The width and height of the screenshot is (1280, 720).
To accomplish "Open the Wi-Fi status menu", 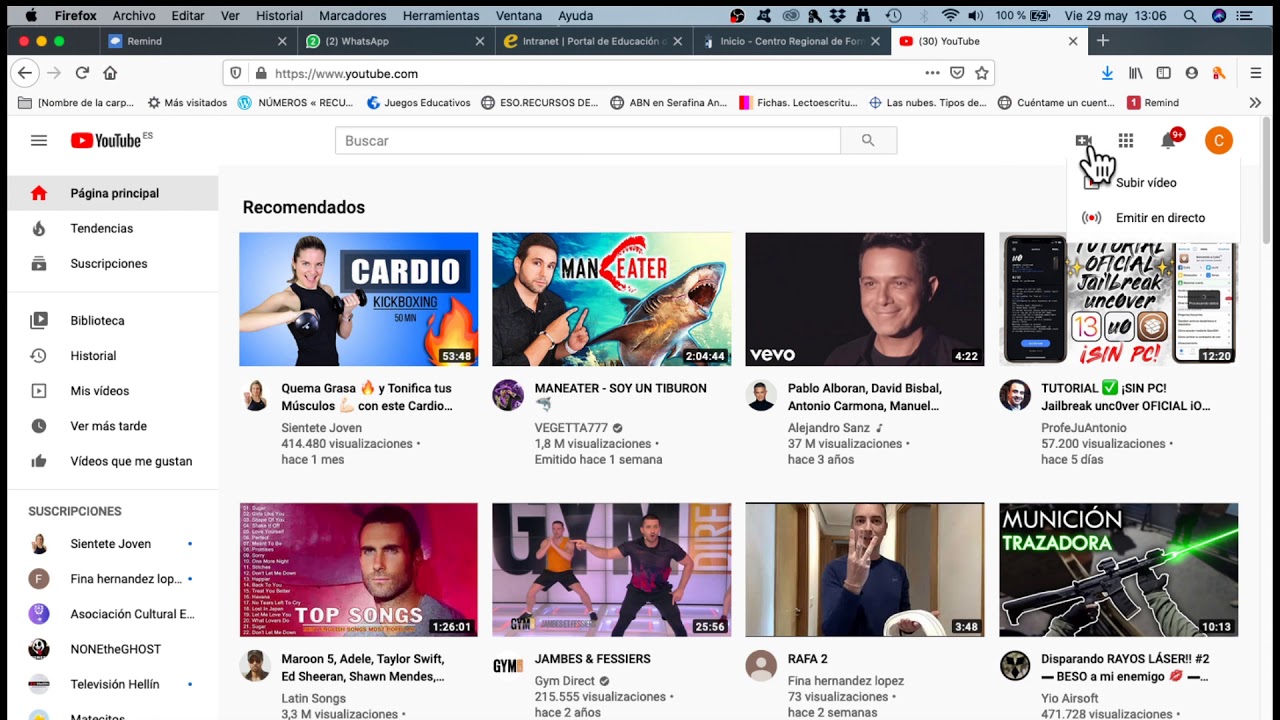I will [950, 16].
